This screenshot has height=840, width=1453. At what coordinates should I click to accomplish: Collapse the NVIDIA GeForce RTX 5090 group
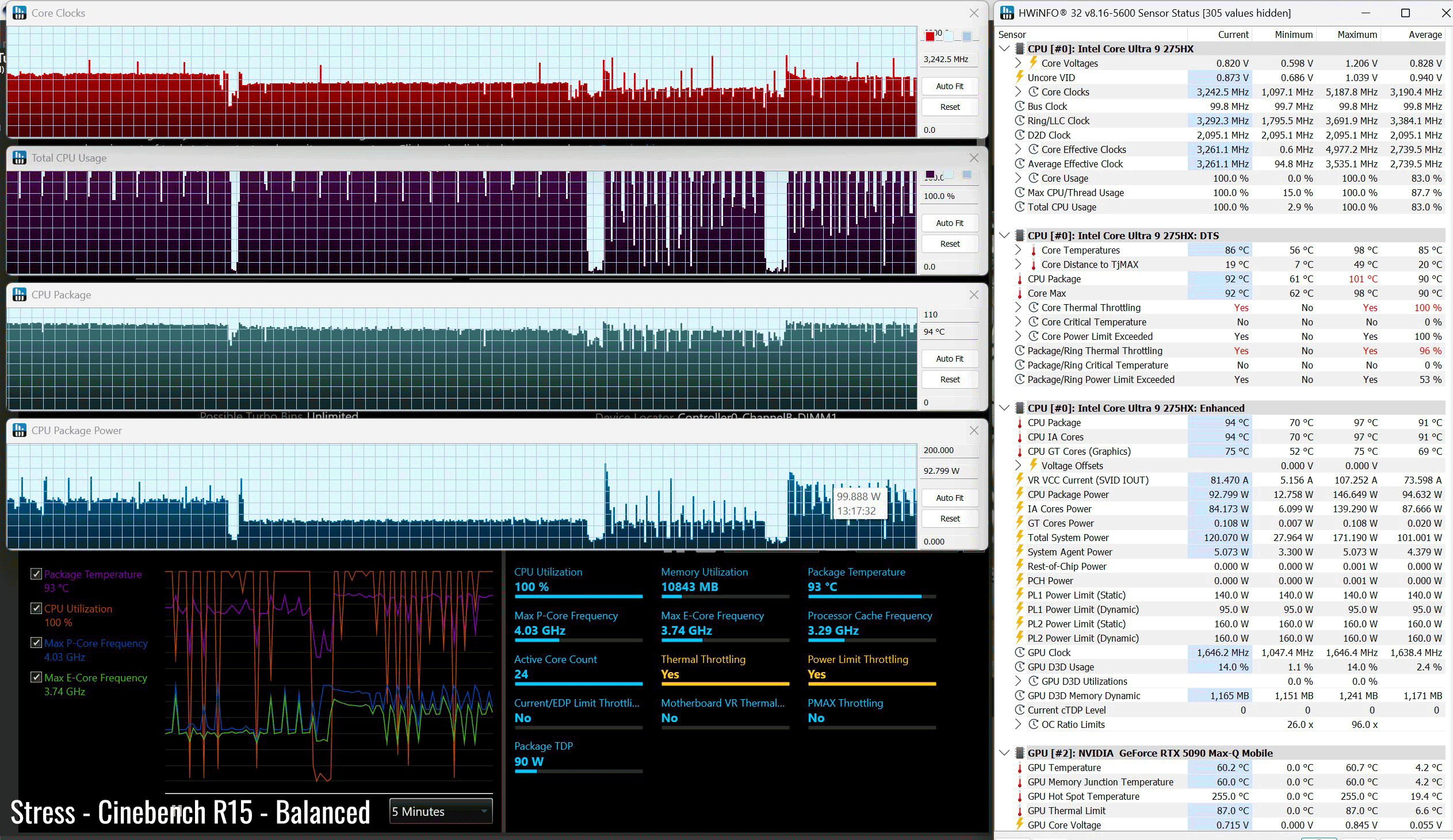(1004, 753)
